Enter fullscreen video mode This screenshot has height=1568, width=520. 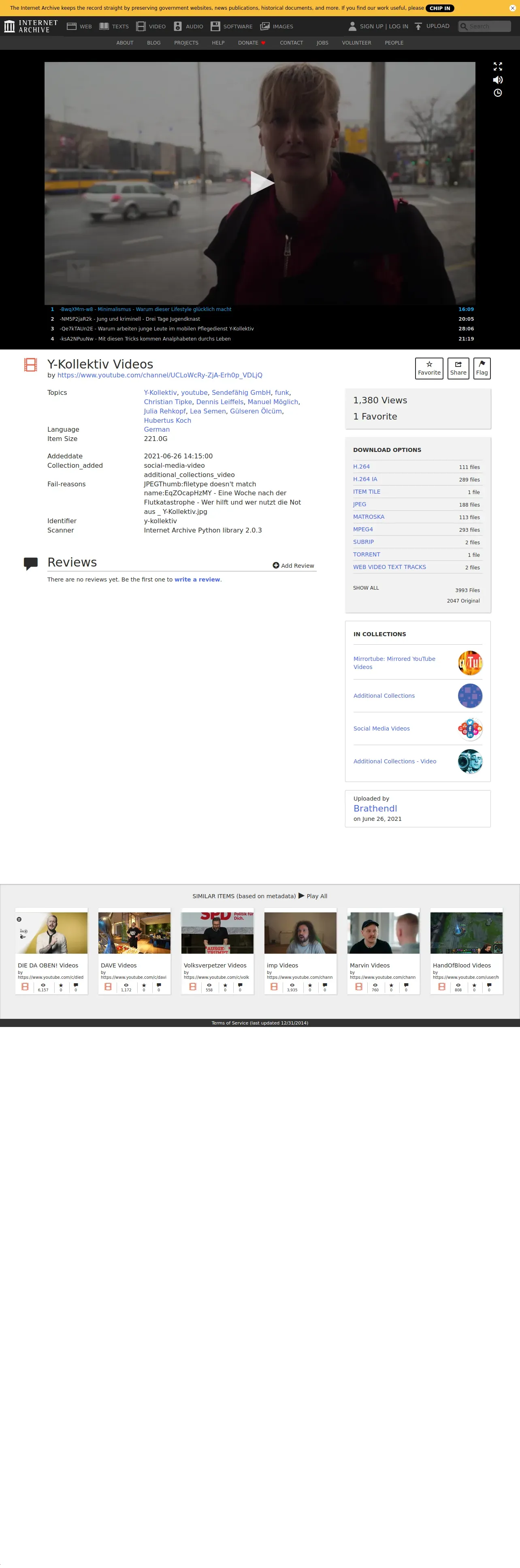(497, 66)
